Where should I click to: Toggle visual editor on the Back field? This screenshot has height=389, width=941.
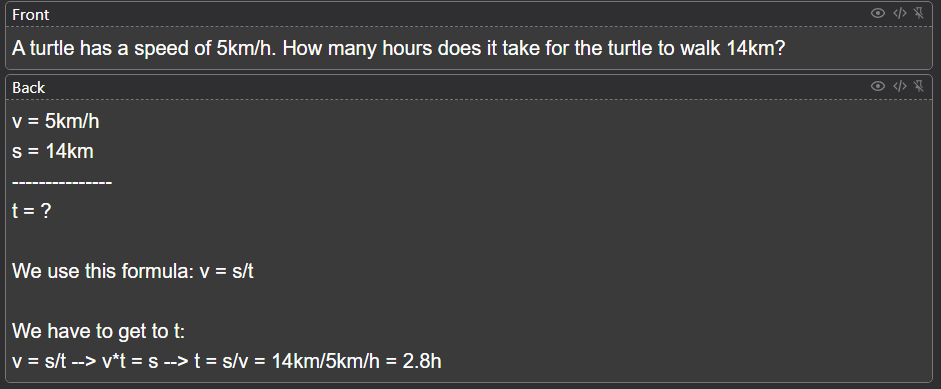point(877,86)
